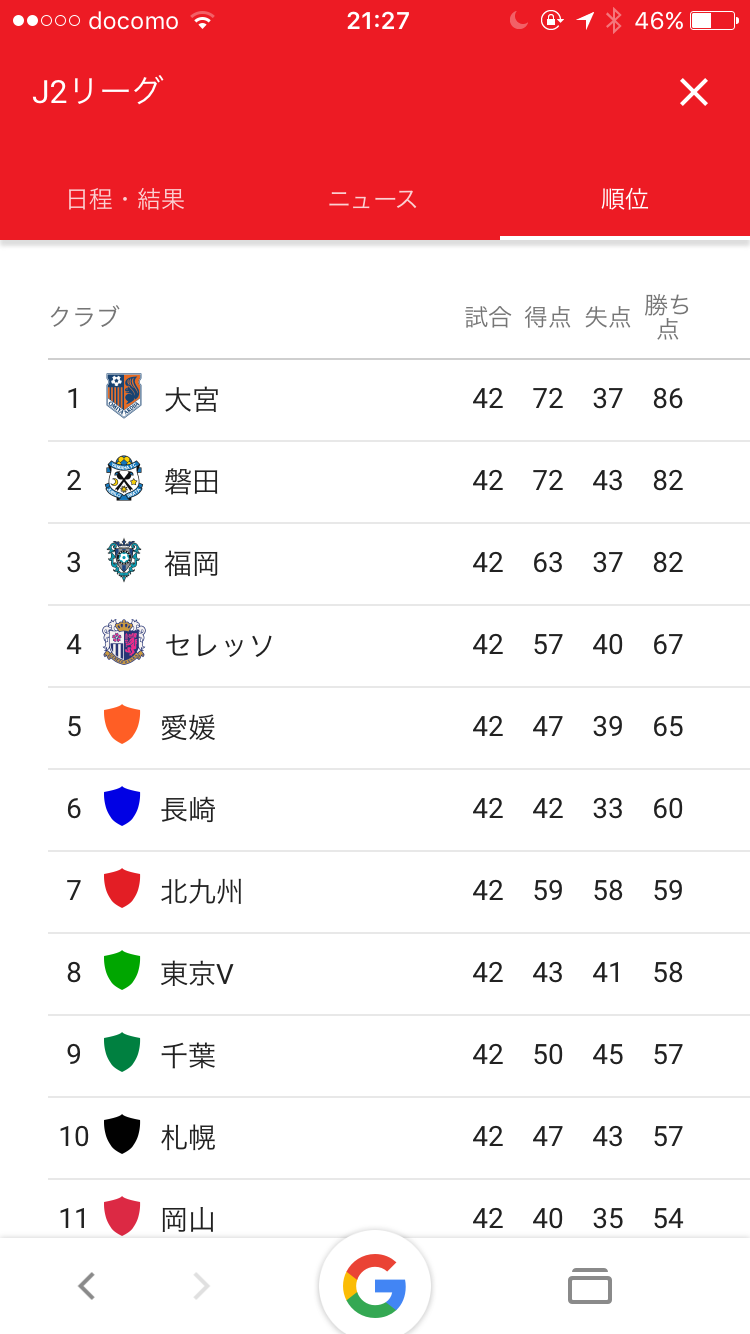Tap the orange shield beside 愛媛
The image size is (750, 1334).
[x=122, y=726]
